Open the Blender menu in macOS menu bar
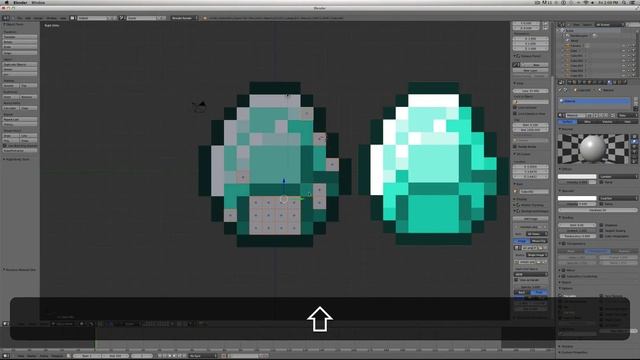This screenshot has height=360, width=640. pos(20,2)
